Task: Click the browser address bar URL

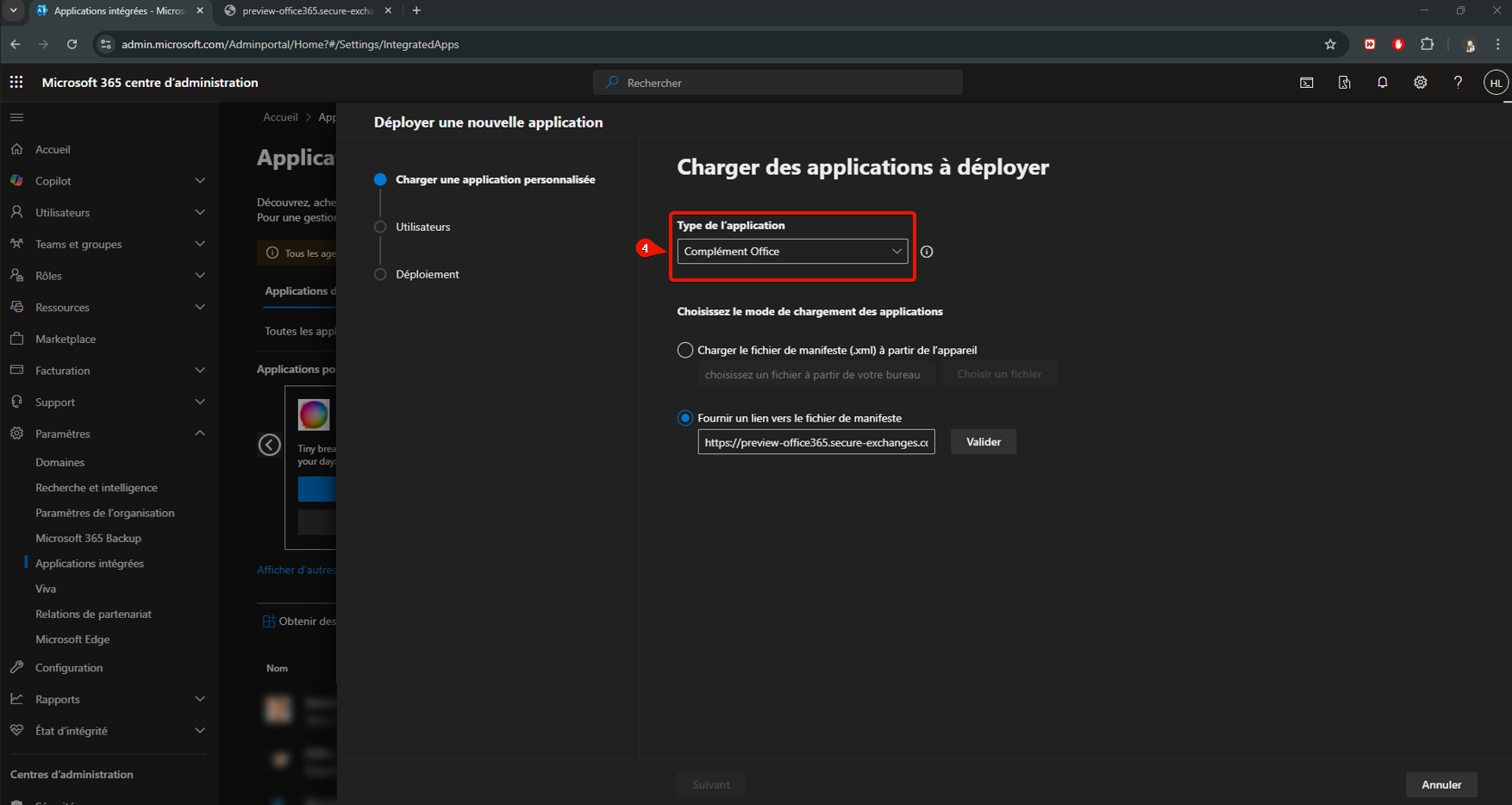Action: click(290, 44)
